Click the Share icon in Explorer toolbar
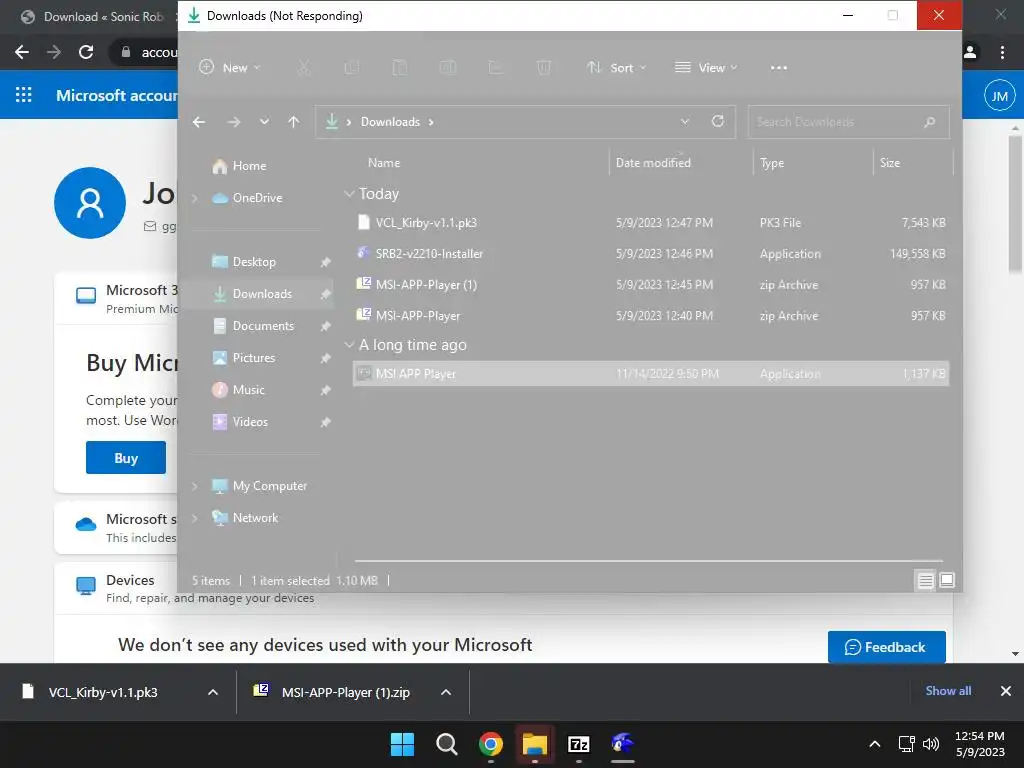Screen dimensions: 1024x768 coord(496,67)
